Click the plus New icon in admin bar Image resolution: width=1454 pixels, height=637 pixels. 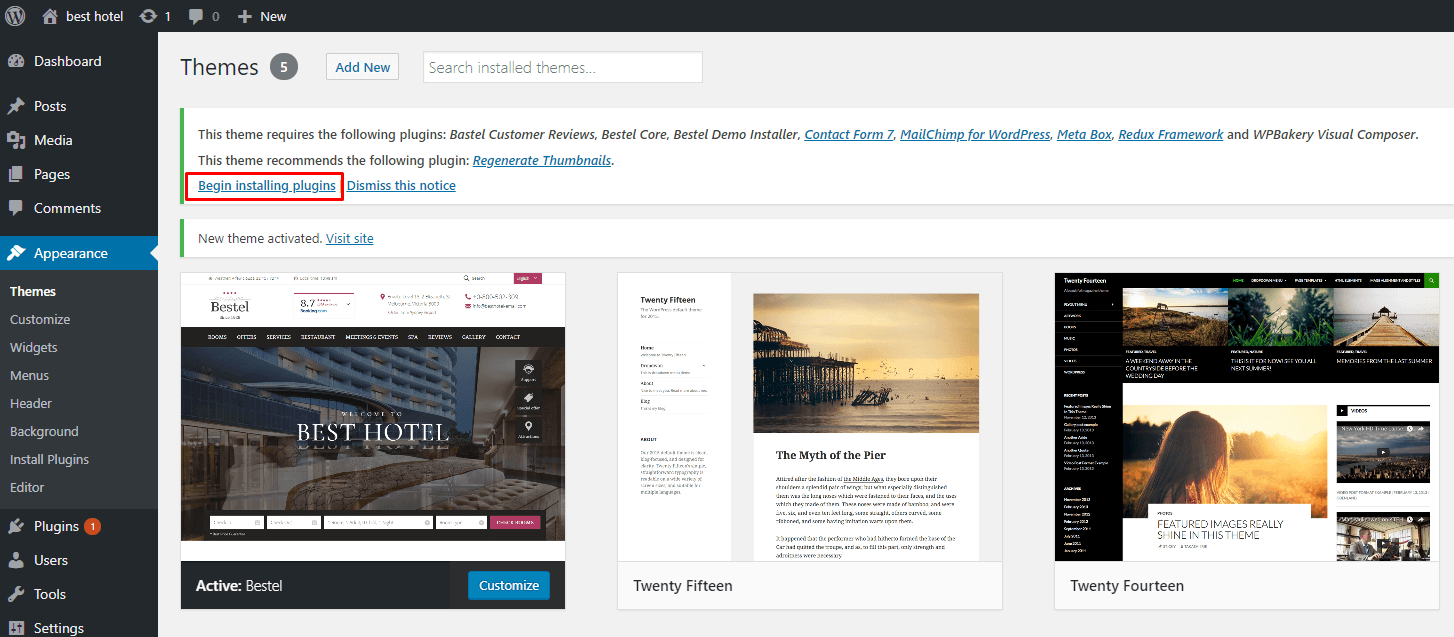(244, 16)
